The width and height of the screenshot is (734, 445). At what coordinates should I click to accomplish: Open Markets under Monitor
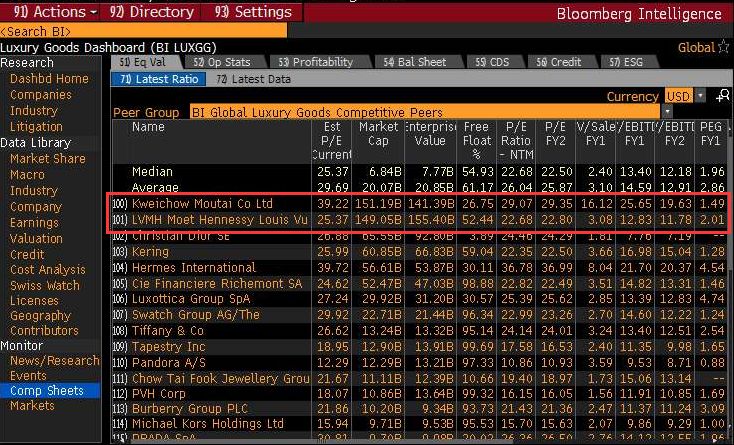coord(32,405)
